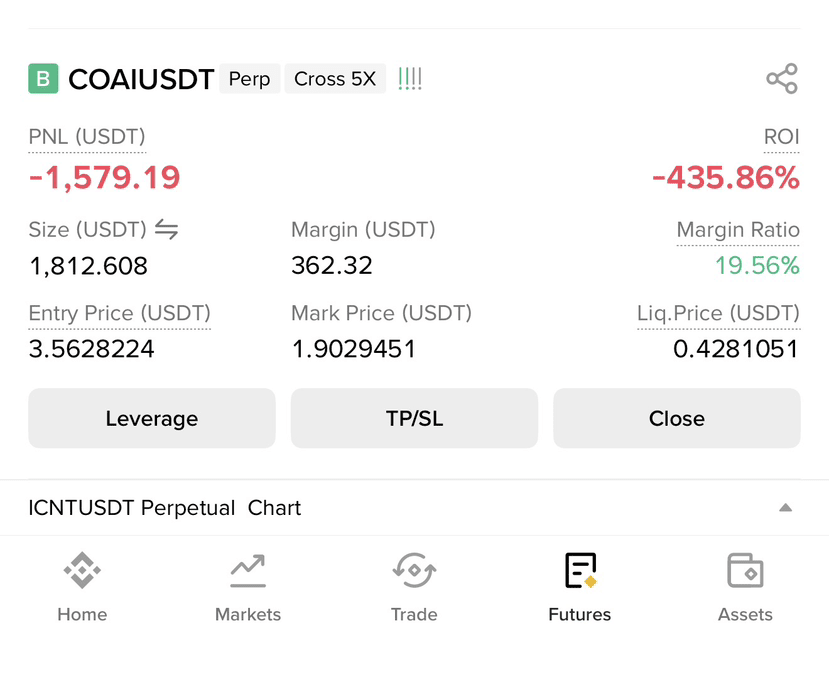Collapse the ICNTUSDT Perpetual Chart arrow
This screenshot has width=829, height=692.
coord(786,508)
